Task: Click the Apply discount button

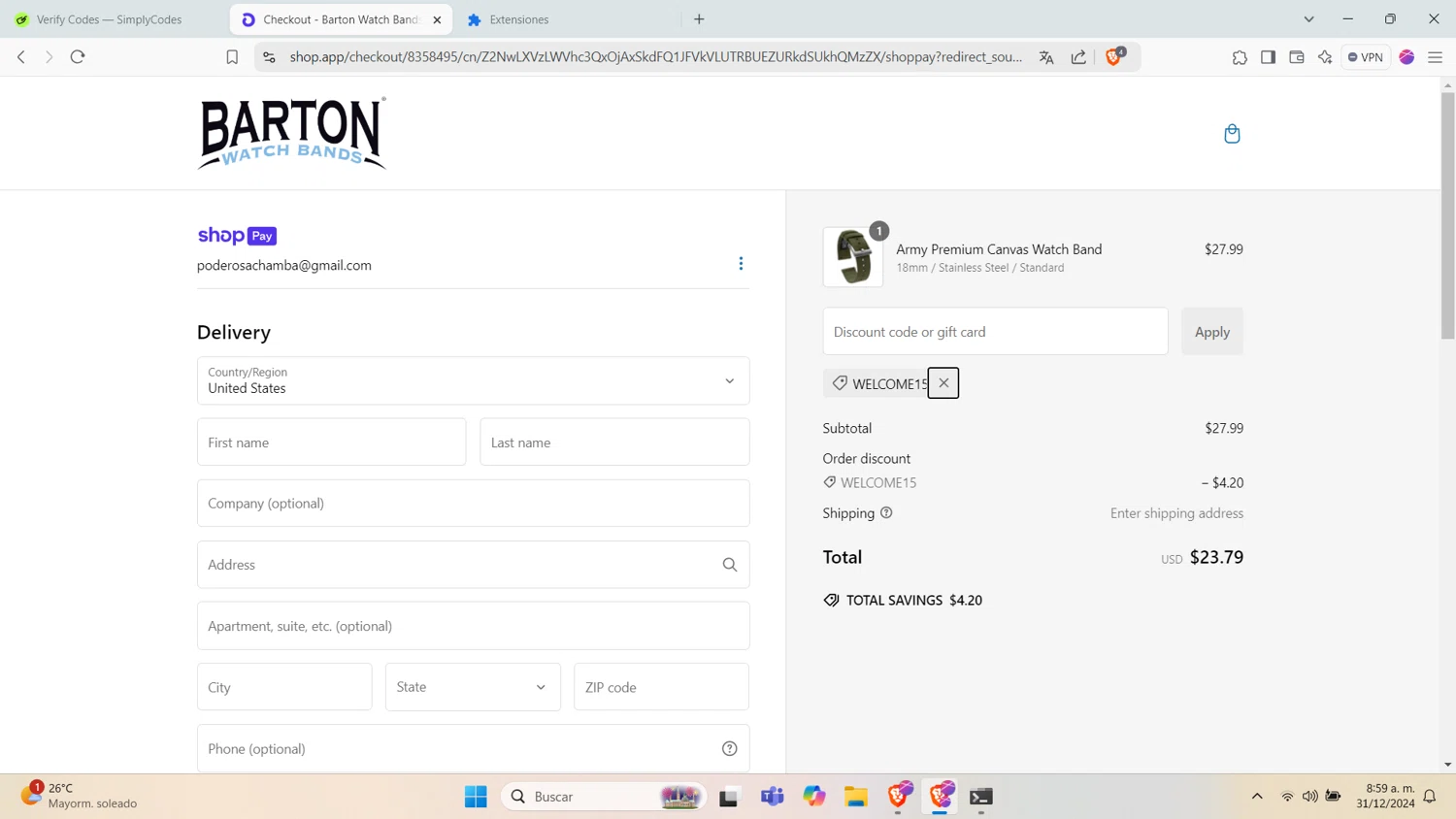Action: (1212, 332)
